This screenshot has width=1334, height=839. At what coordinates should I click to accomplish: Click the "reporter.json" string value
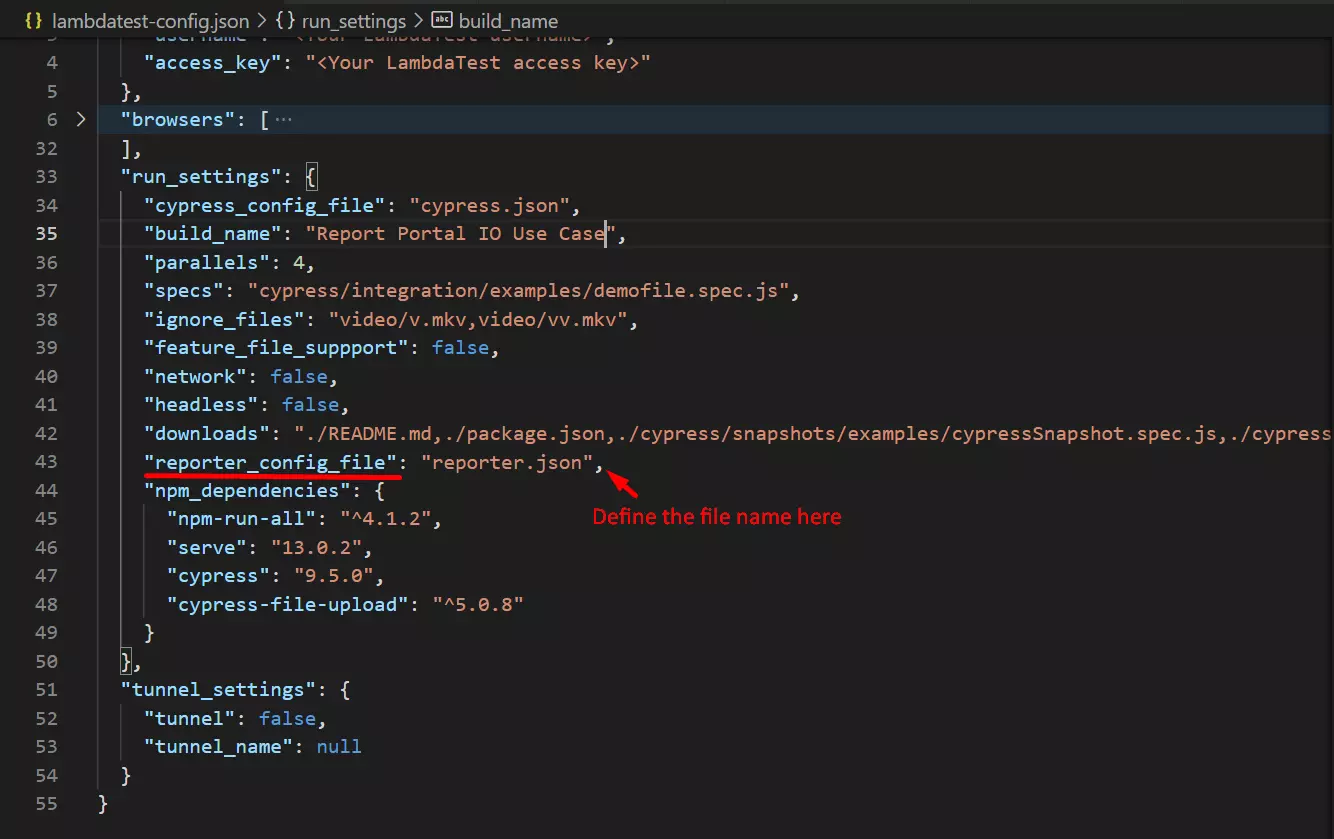pos(507,462)
